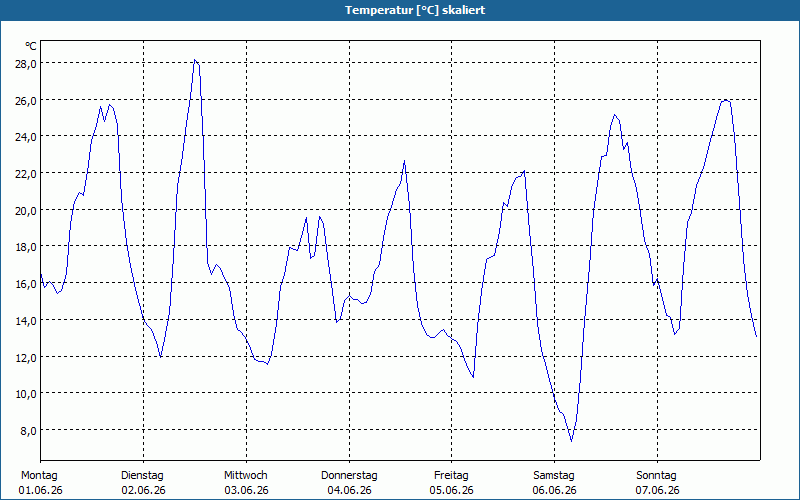Click the 28,0 axis value
800x500 pixels.
(26, 64)
